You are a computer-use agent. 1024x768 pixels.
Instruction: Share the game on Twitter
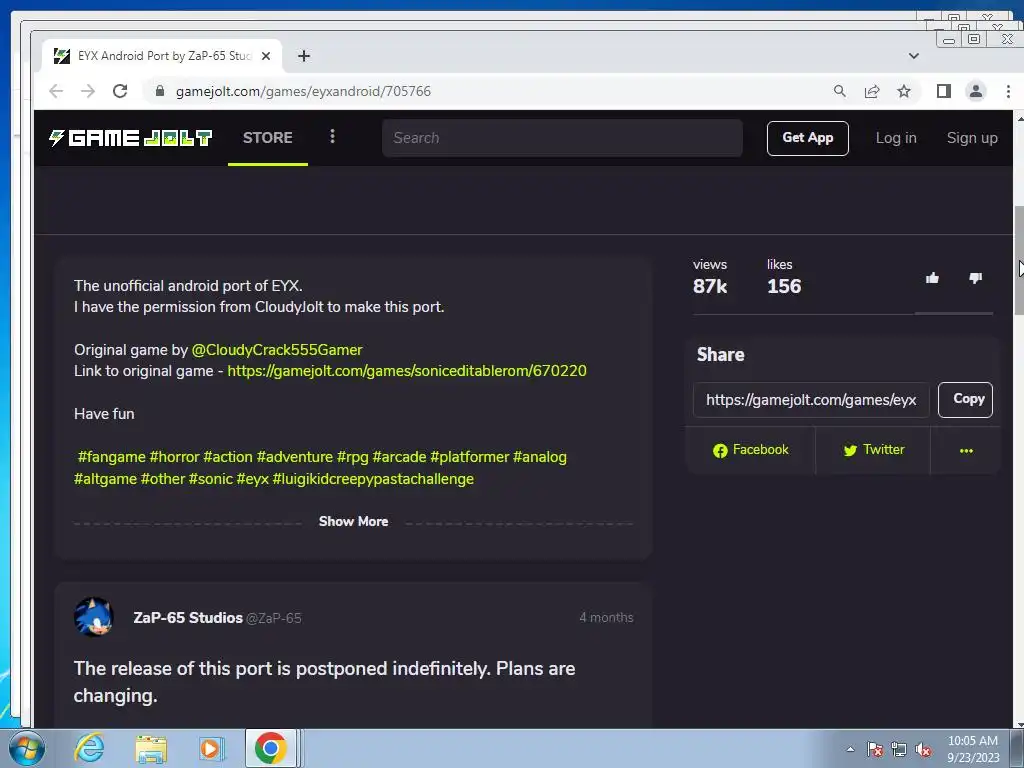coord(874,450)
